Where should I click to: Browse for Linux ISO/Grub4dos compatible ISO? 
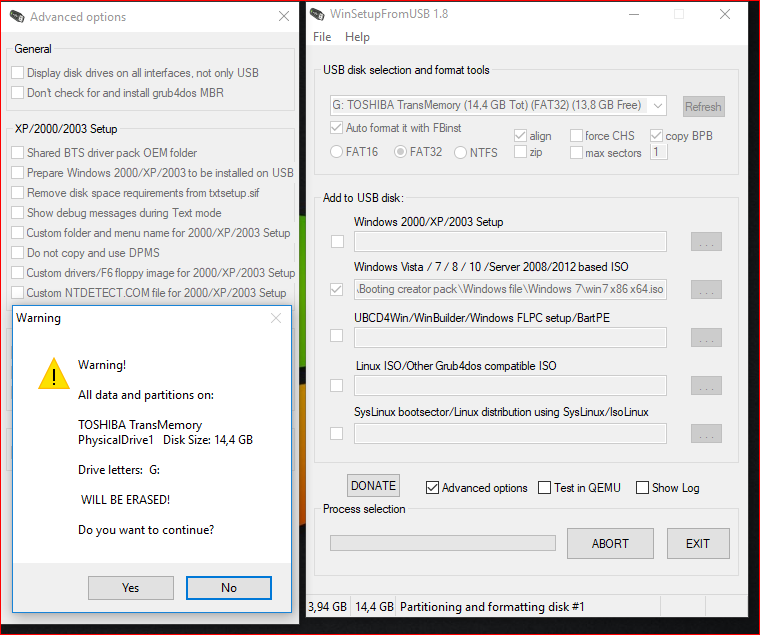pos(706,385)
